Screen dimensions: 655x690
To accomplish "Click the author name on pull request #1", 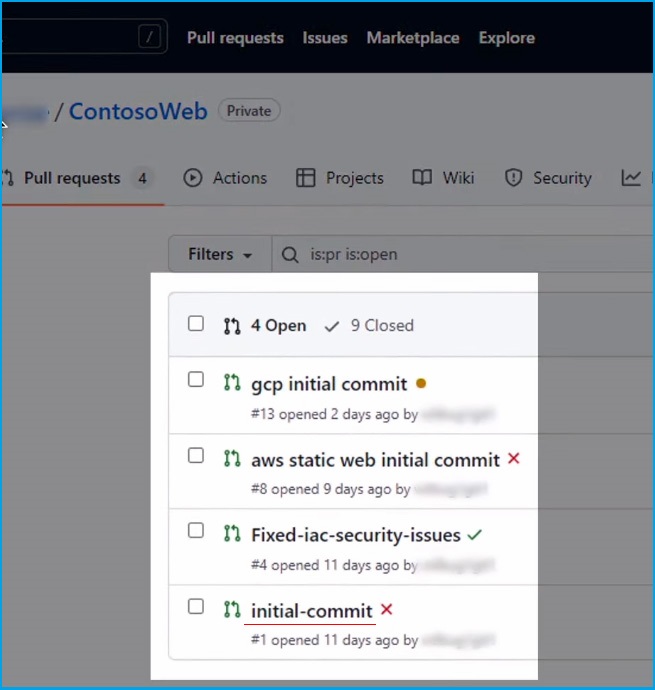I will (x=458, y=640).
